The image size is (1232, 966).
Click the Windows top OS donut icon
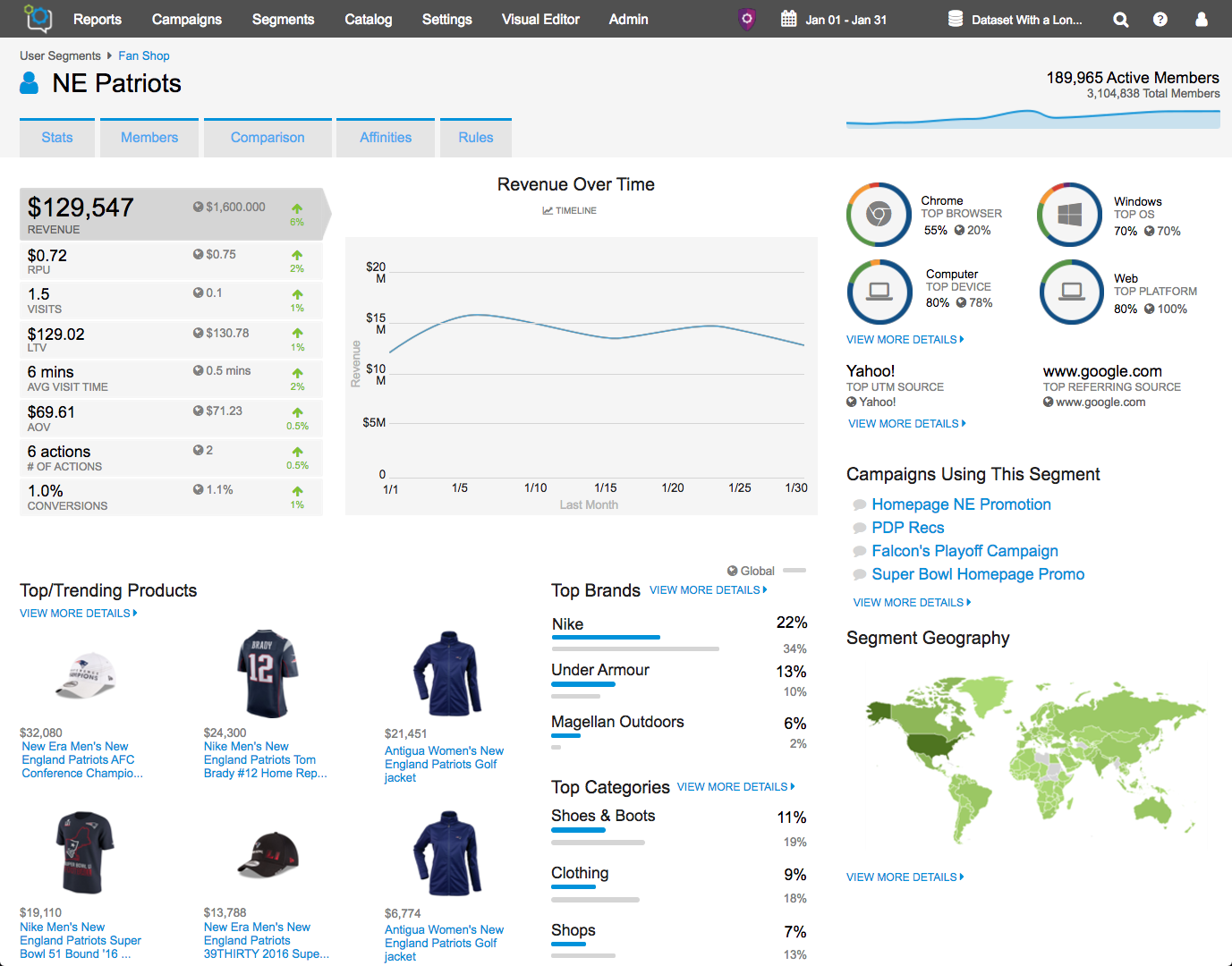tap(1069, 215)
